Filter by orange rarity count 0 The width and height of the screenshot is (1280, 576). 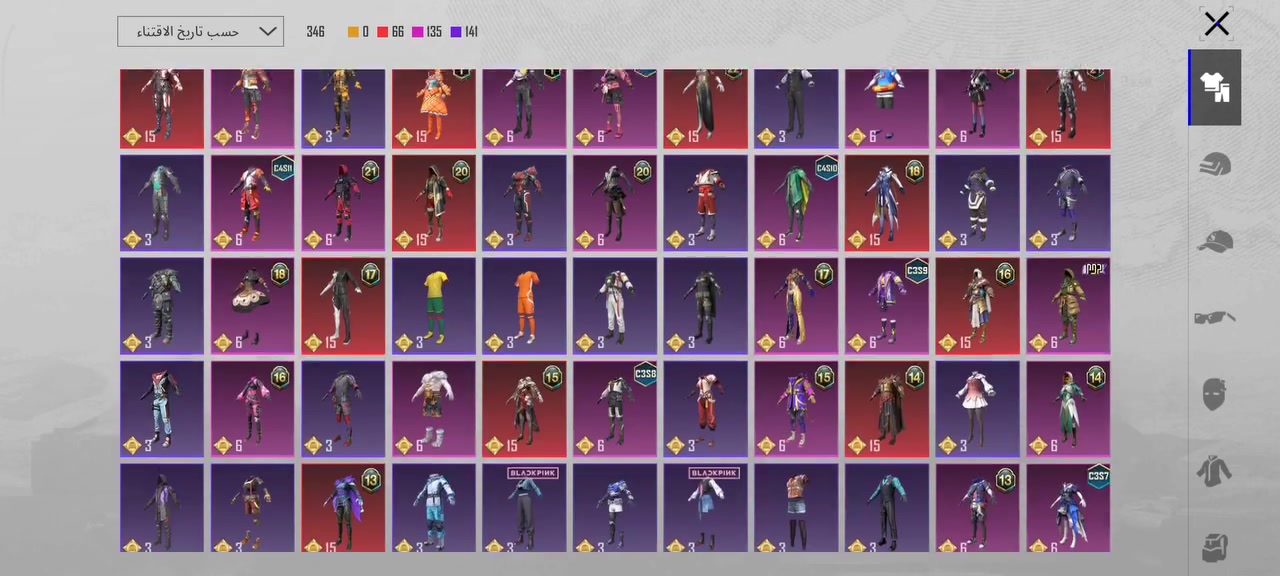tap(358, 32)
